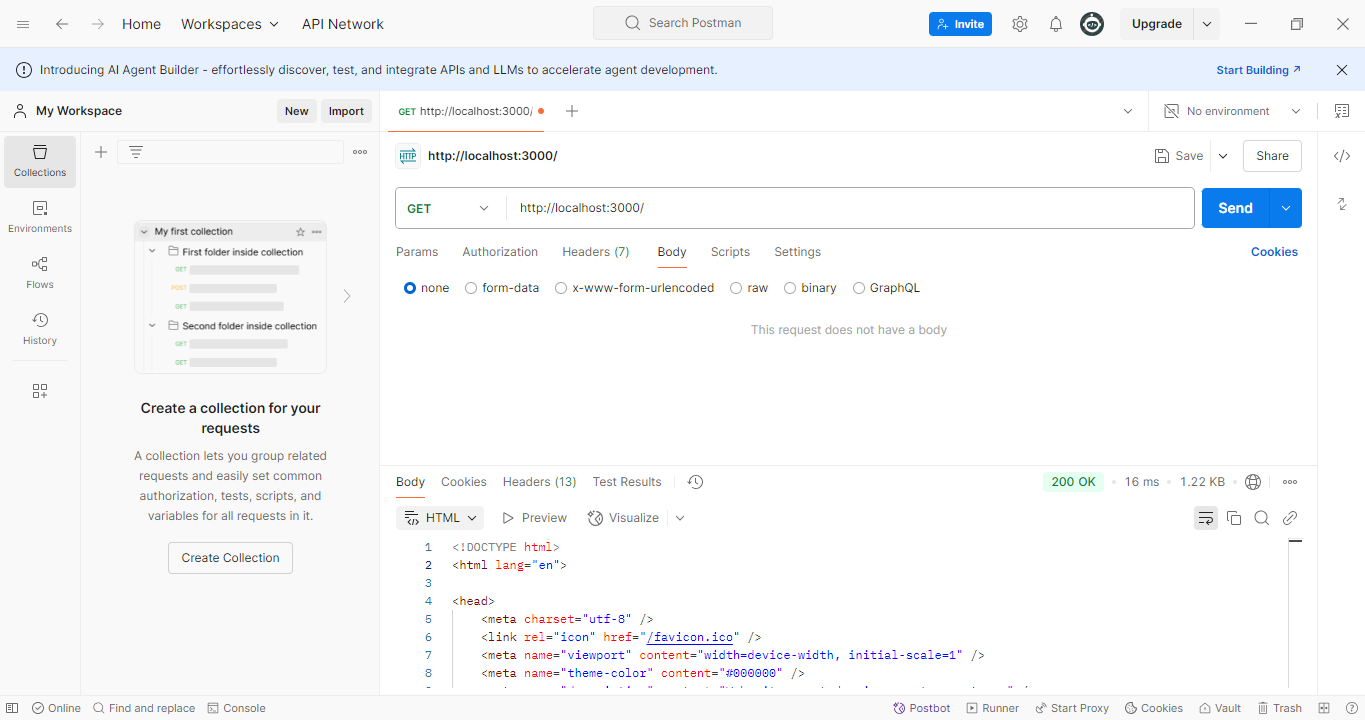Screen dimensions: 1365x720
Task: Open the GET method dropdown
Action: [449, 208]
